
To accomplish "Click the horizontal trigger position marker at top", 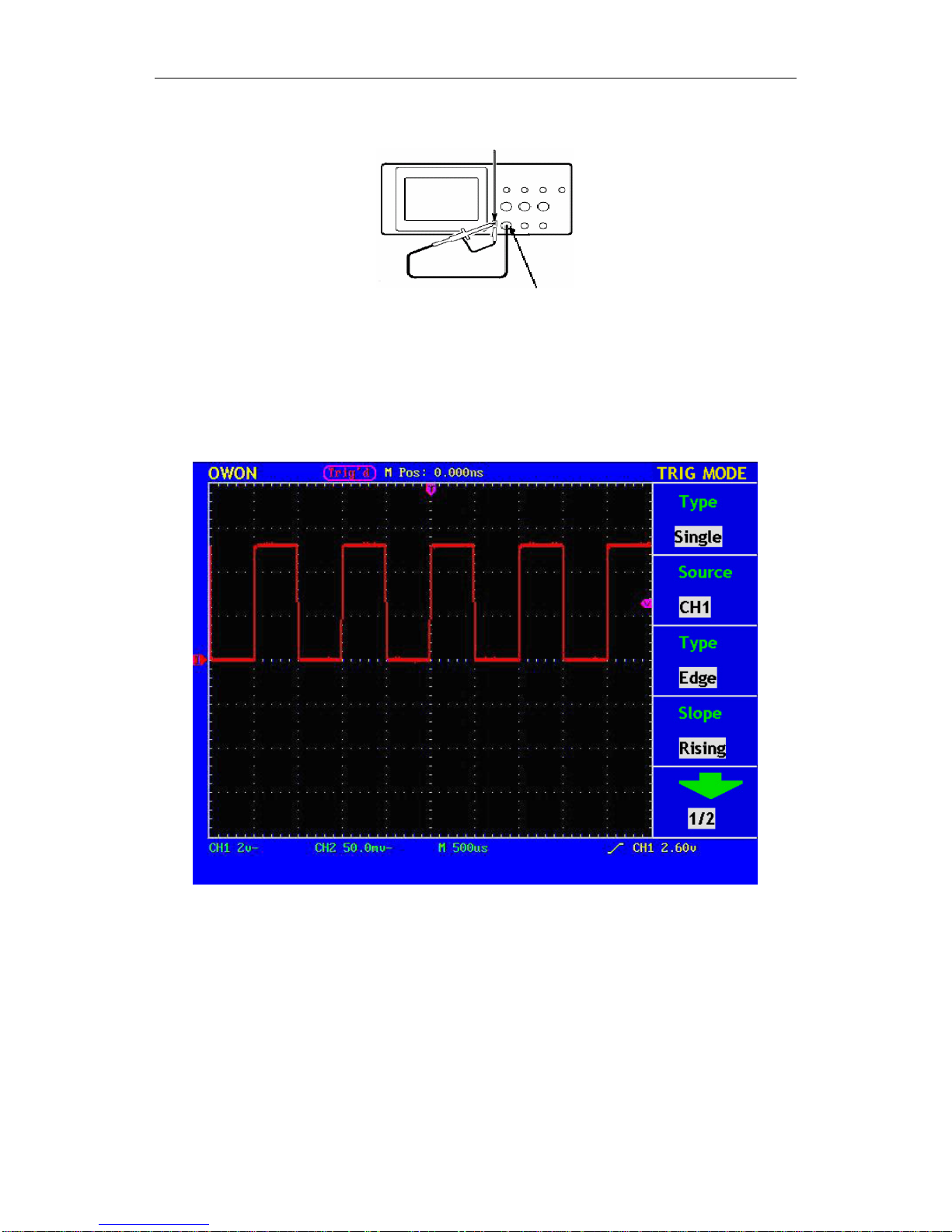I will (x=431, y=490).
